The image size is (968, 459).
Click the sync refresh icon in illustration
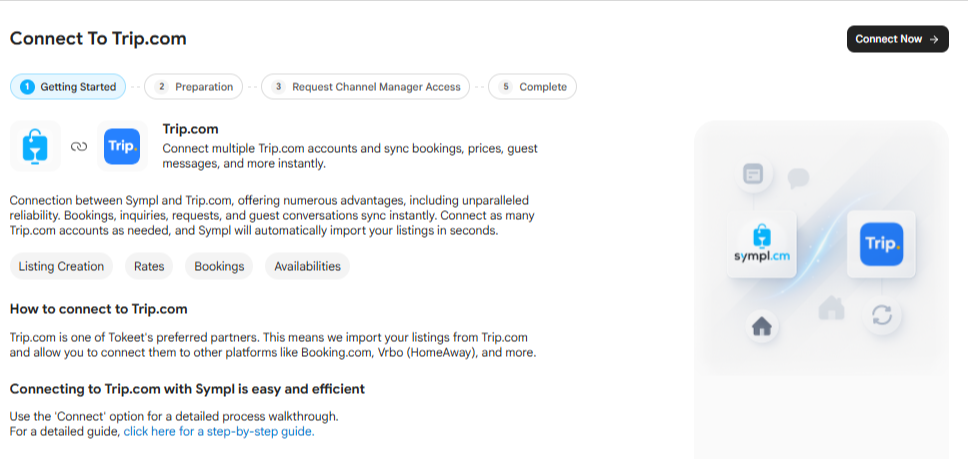[882, 316]
